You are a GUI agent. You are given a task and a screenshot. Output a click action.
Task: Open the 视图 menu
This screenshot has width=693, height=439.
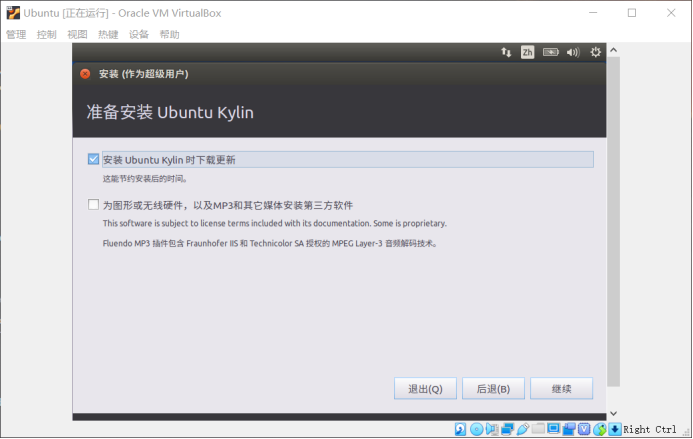coord(77,34)
